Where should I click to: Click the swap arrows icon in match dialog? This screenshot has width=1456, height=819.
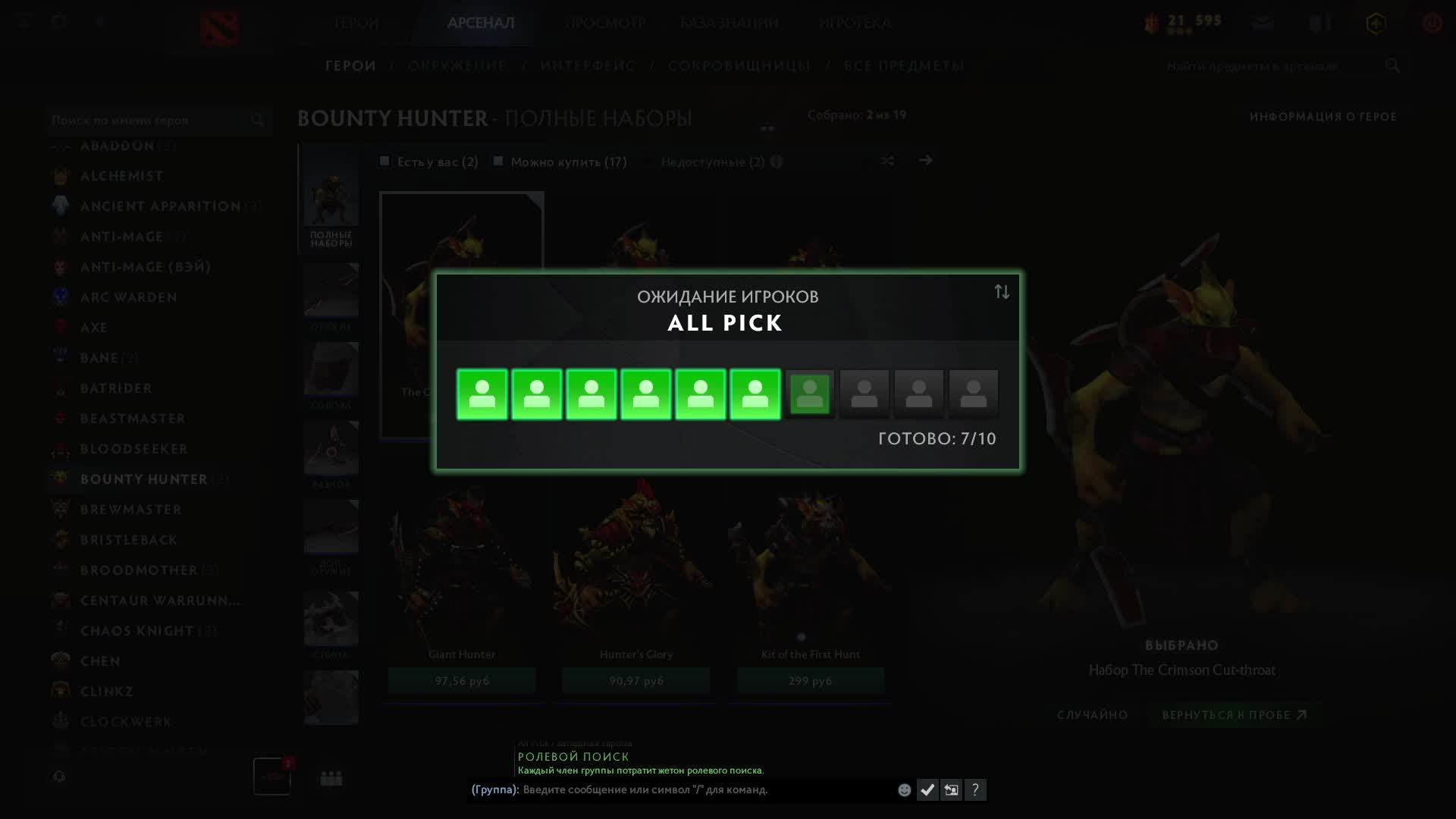[1002, 292]
